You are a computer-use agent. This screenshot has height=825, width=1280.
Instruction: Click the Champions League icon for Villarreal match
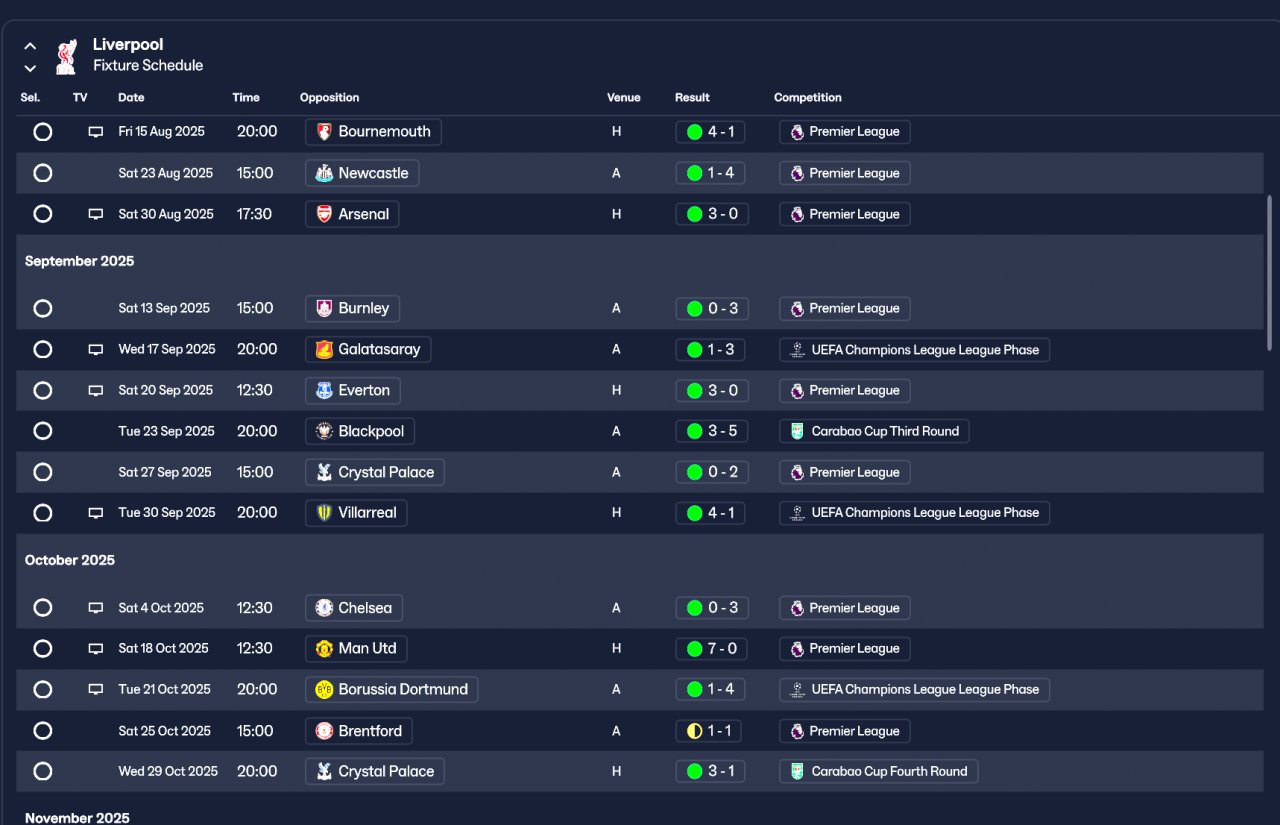click(797, 513)
